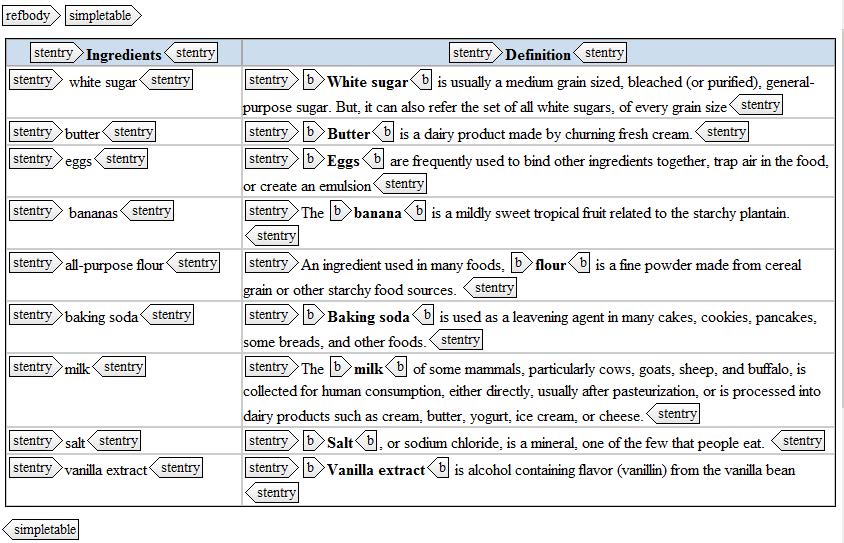Screen dimensions: 844x543
Task: Click the Definition column header text
Action: (x=538, y=55)
